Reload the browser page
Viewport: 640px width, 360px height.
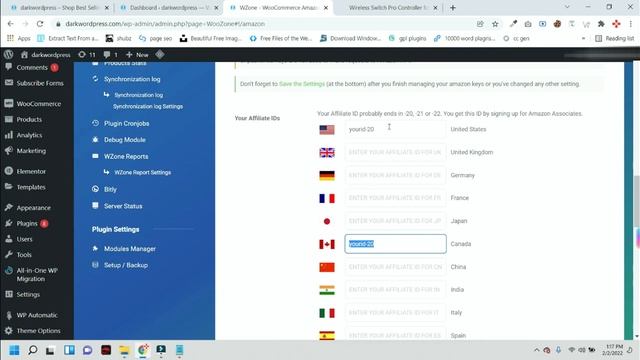pyautogui.click(x=40, y=24)
